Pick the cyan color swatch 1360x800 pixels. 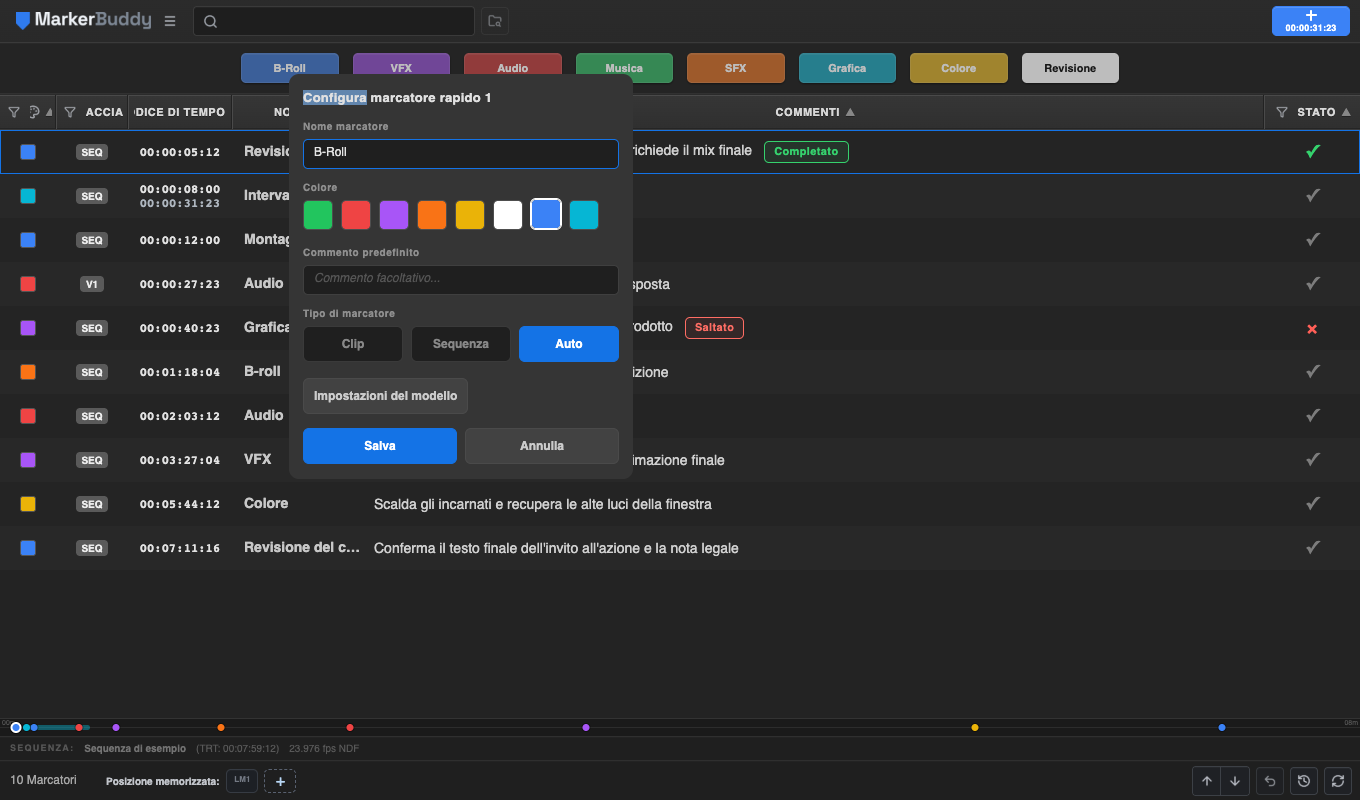584,215
